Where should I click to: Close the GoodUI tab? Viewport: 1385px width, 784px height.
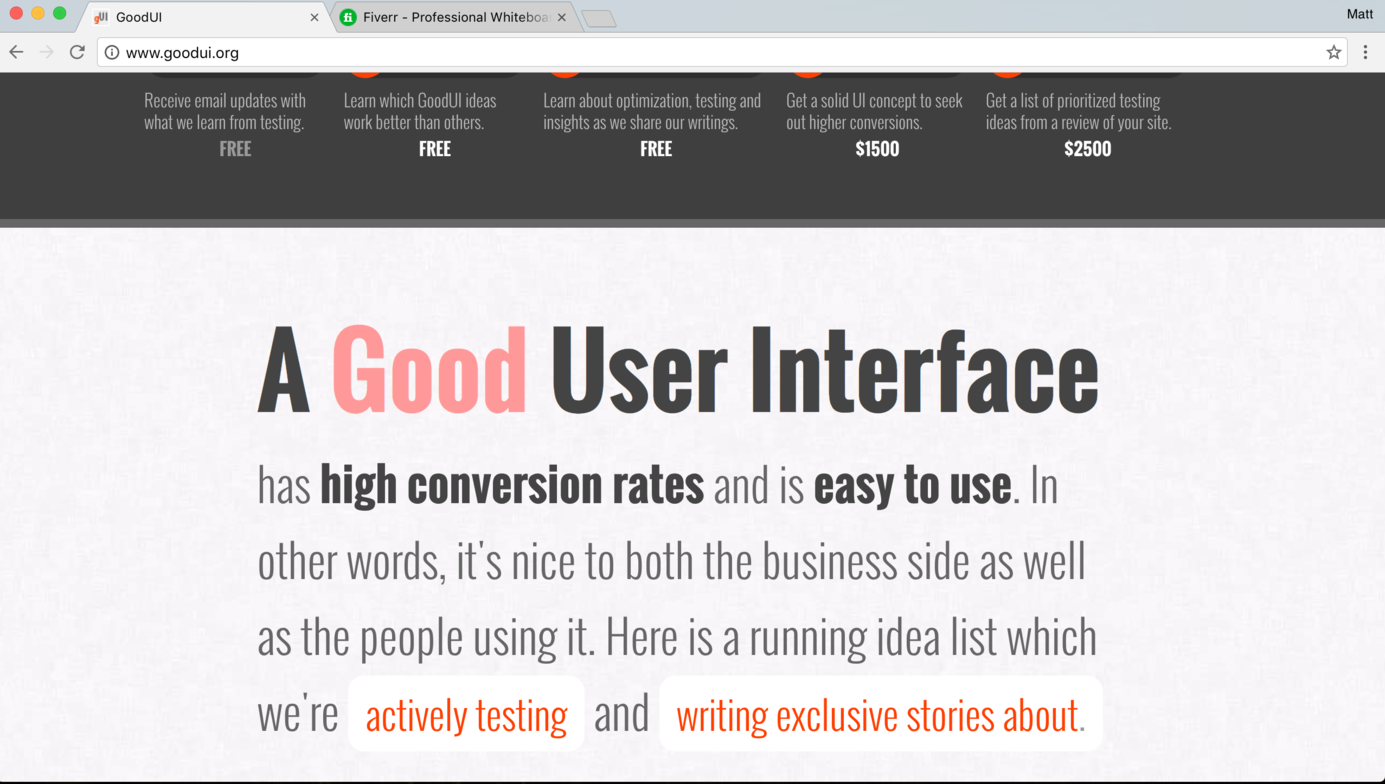click(x=314, y=17)
